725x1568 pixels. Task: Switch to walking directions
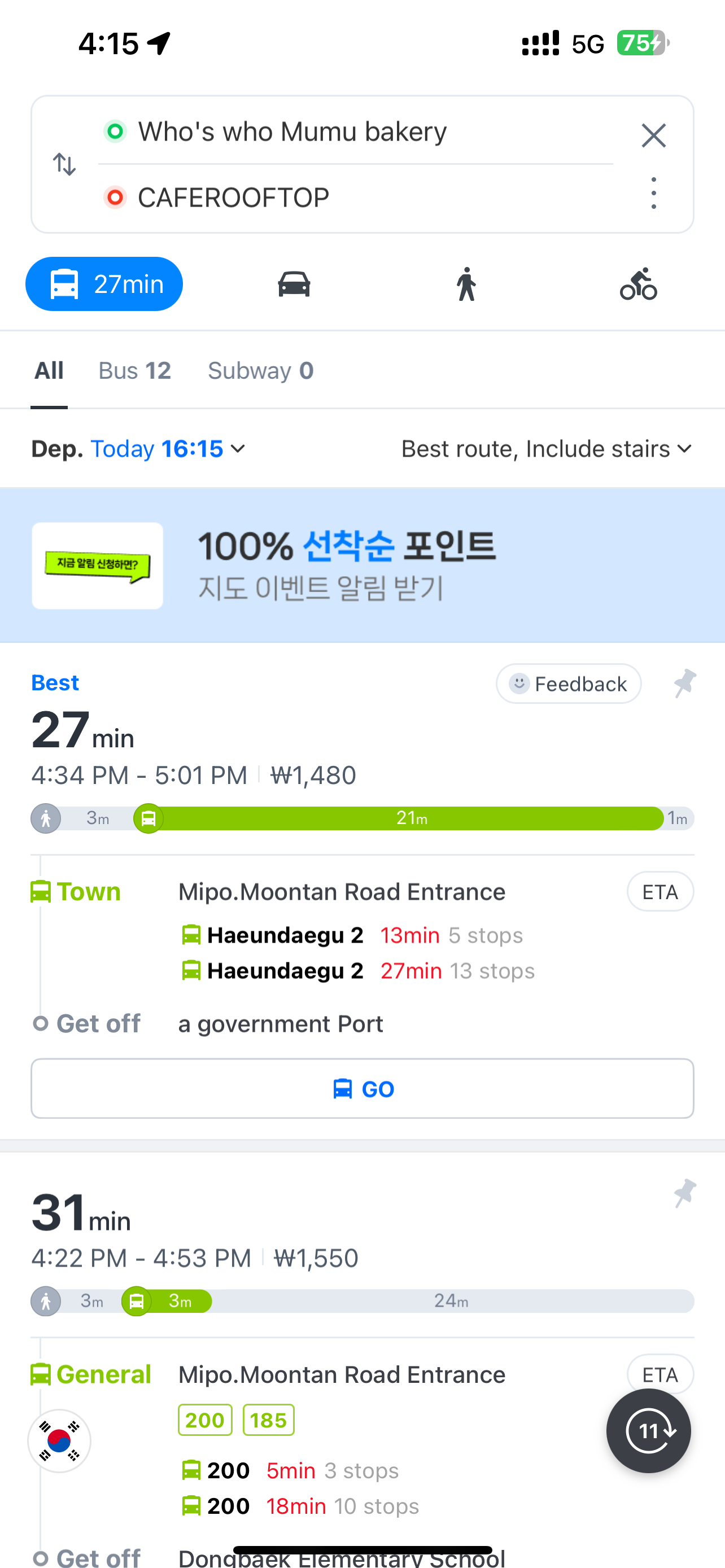(x=466, y=284)
